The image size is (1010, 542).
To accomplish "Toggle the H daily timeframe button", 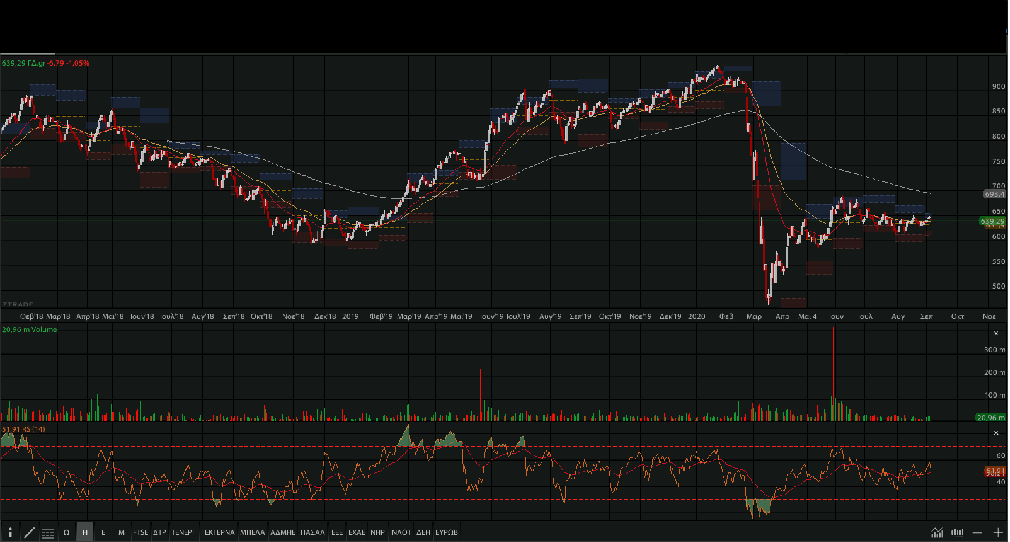I will click(x=85, y=532).
